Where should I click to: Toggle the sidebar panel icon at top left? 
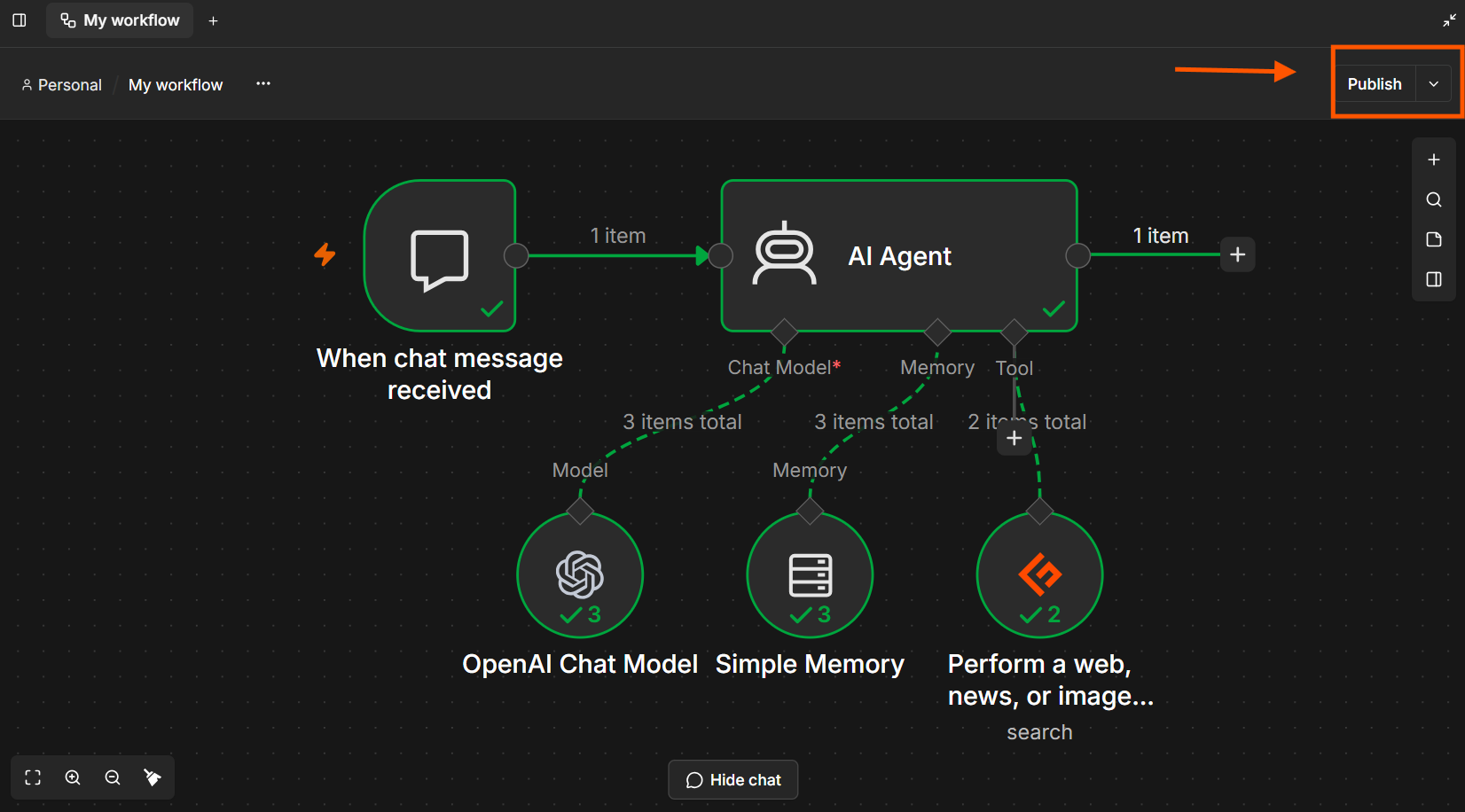point(20,20)
